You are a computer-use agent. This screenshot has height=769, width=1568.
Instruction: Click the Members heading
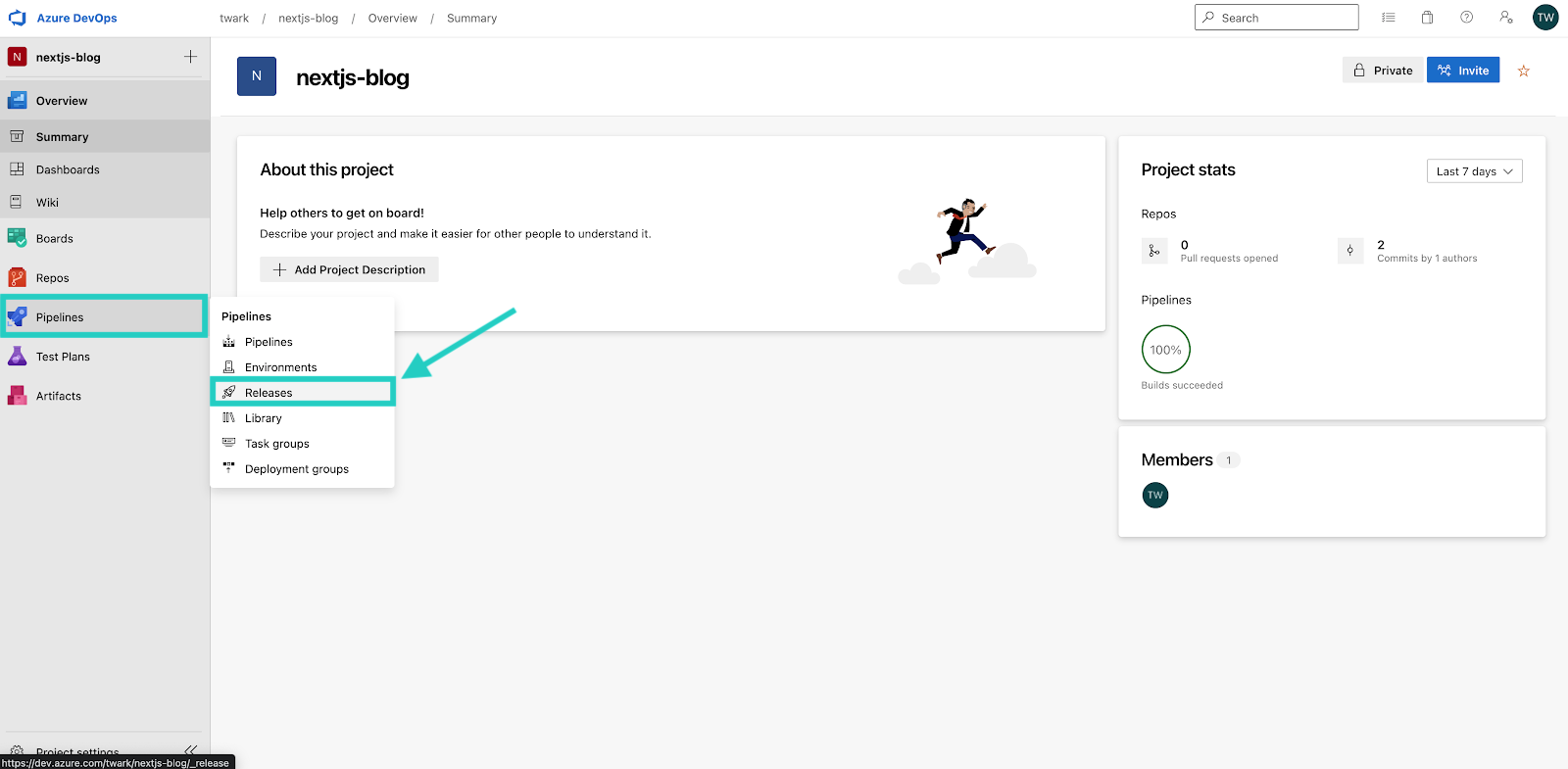(1177, 459)
